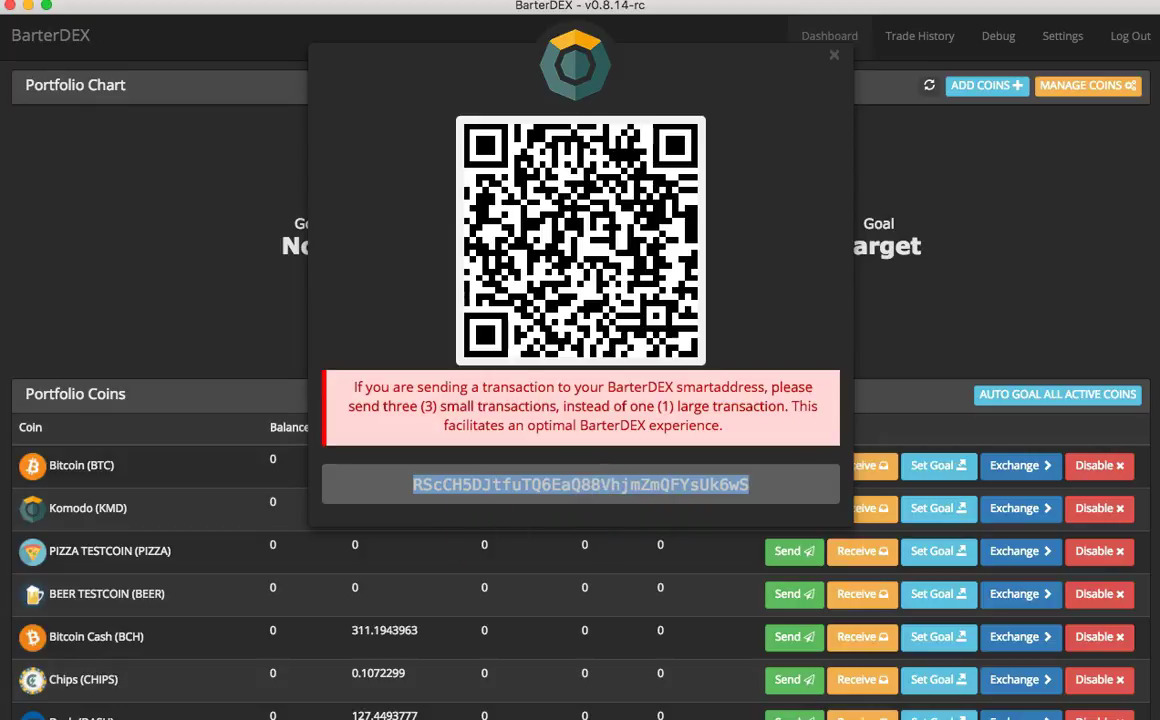Open Trade History tab
The image size is (1160, 720).
[920, 36]
